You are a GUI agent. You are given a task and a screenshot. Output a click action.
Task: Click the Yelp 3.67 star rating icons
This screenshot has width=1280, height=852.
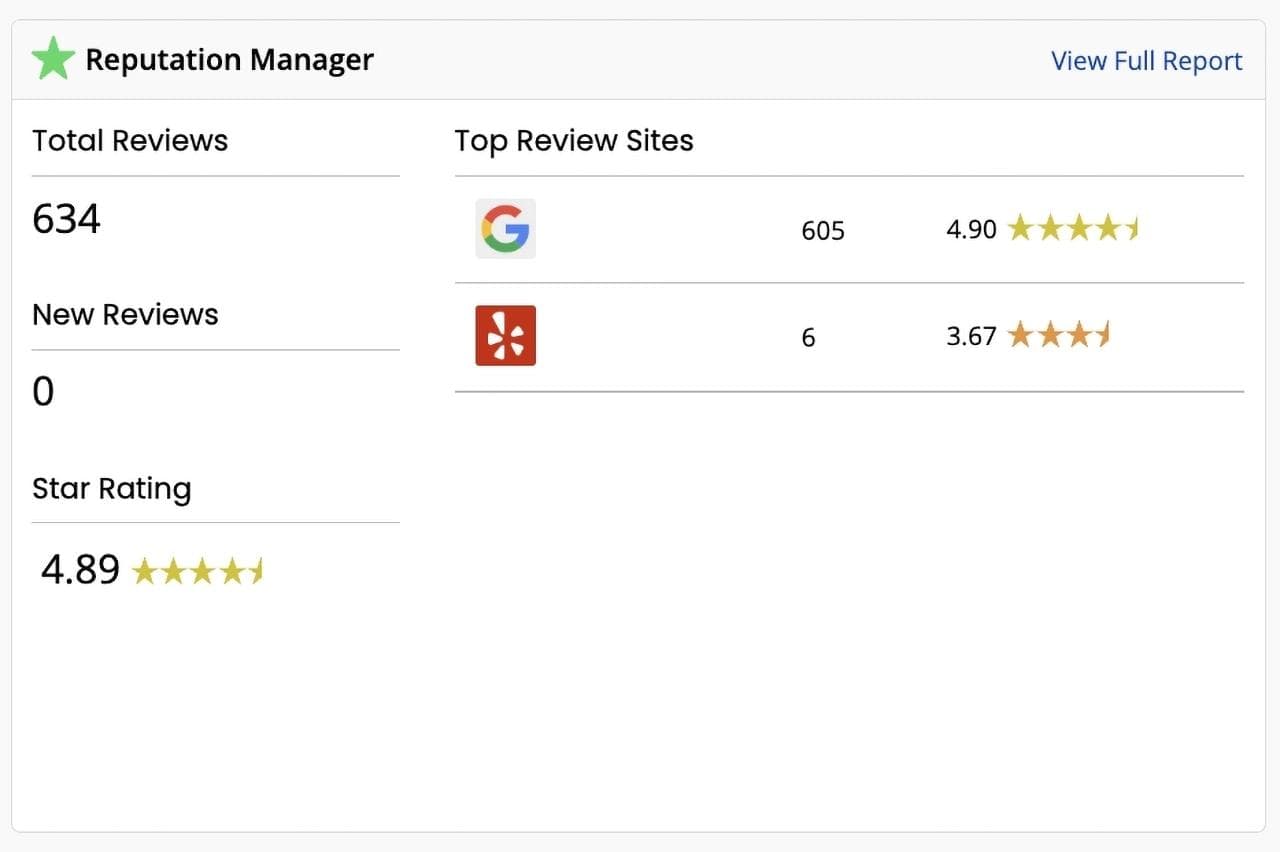1059,335
